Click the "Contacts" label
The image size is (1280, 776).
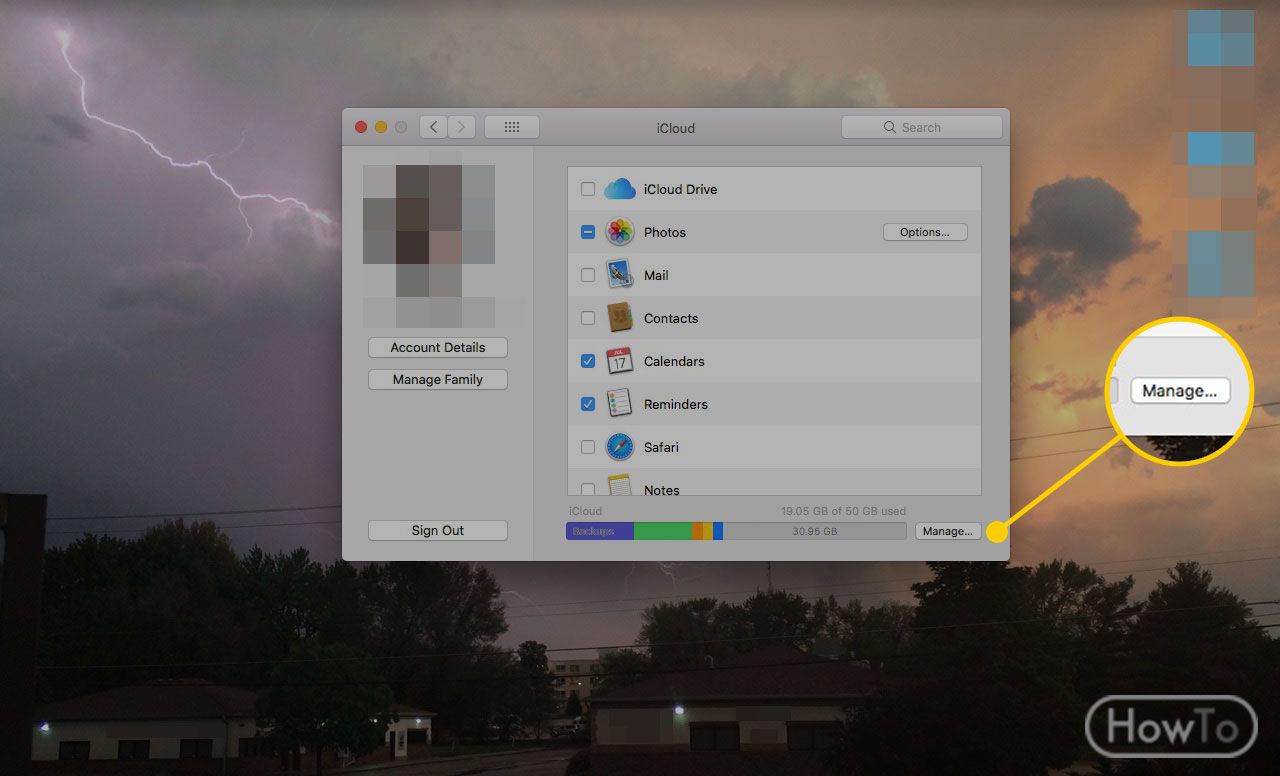671,318
